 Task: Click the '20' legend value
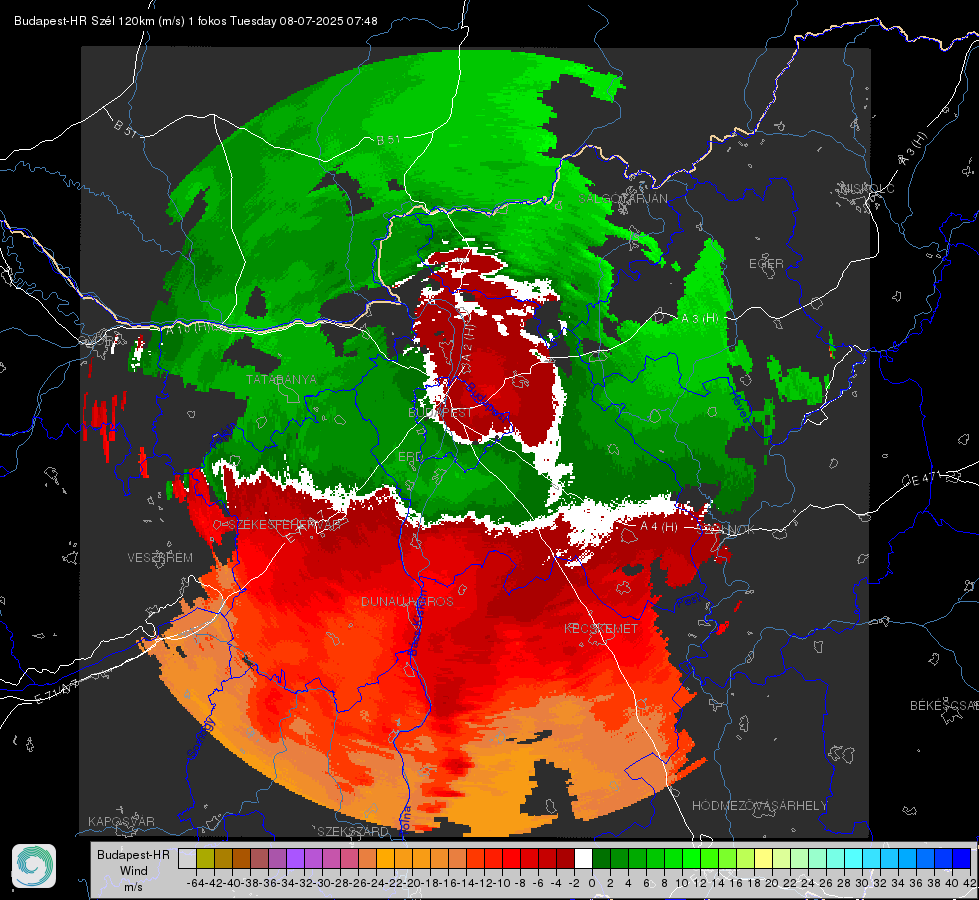(772, 883)
